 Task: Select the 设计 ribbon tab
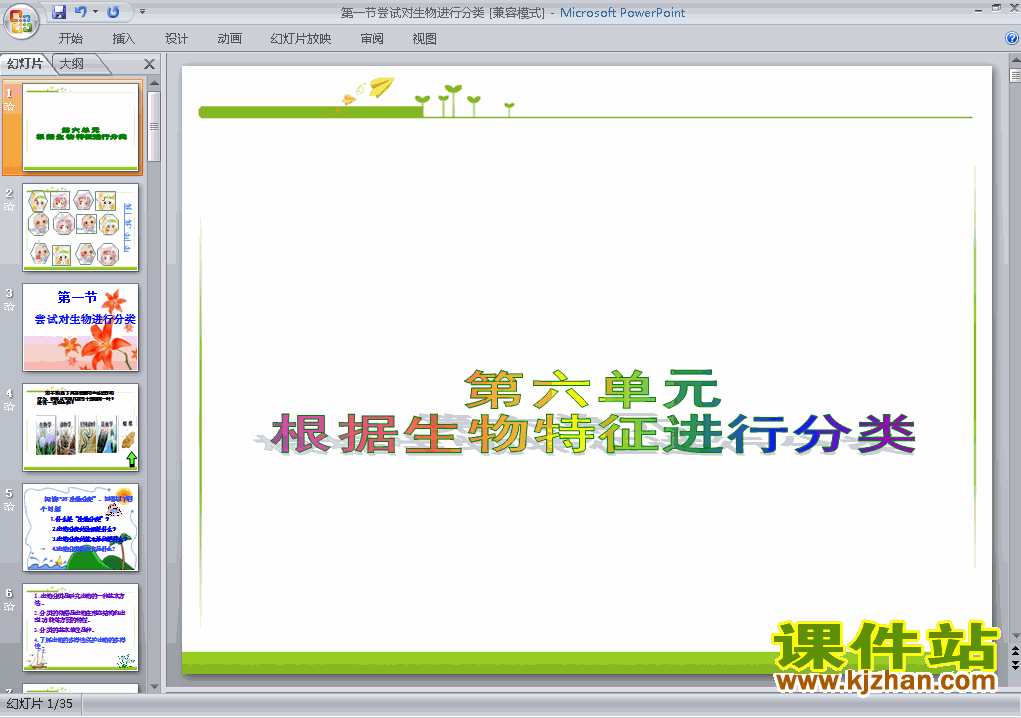pos(176,39)
